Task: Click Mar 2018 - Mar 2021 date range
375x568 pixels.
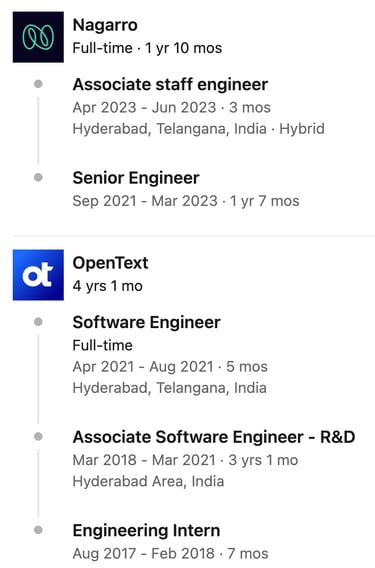Action: pyautogui.click(x=144, y=460)
